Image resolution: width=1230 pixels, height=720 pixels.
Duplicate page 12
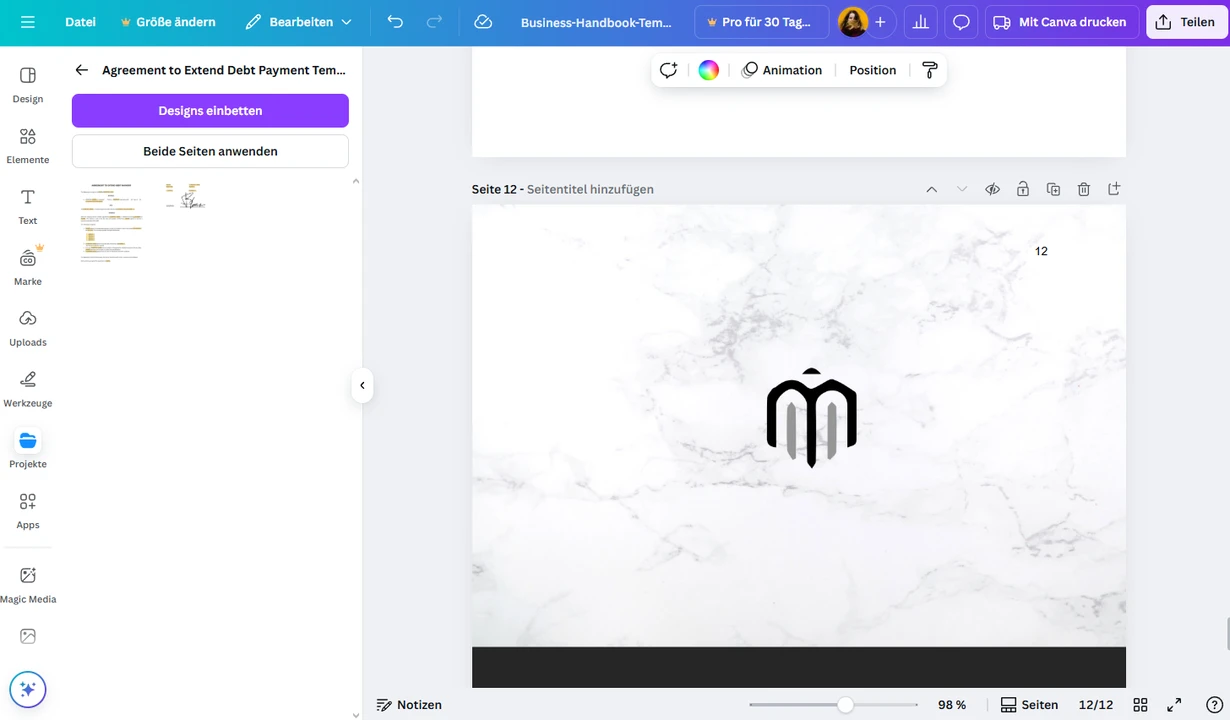click(x=1053, y=189)
